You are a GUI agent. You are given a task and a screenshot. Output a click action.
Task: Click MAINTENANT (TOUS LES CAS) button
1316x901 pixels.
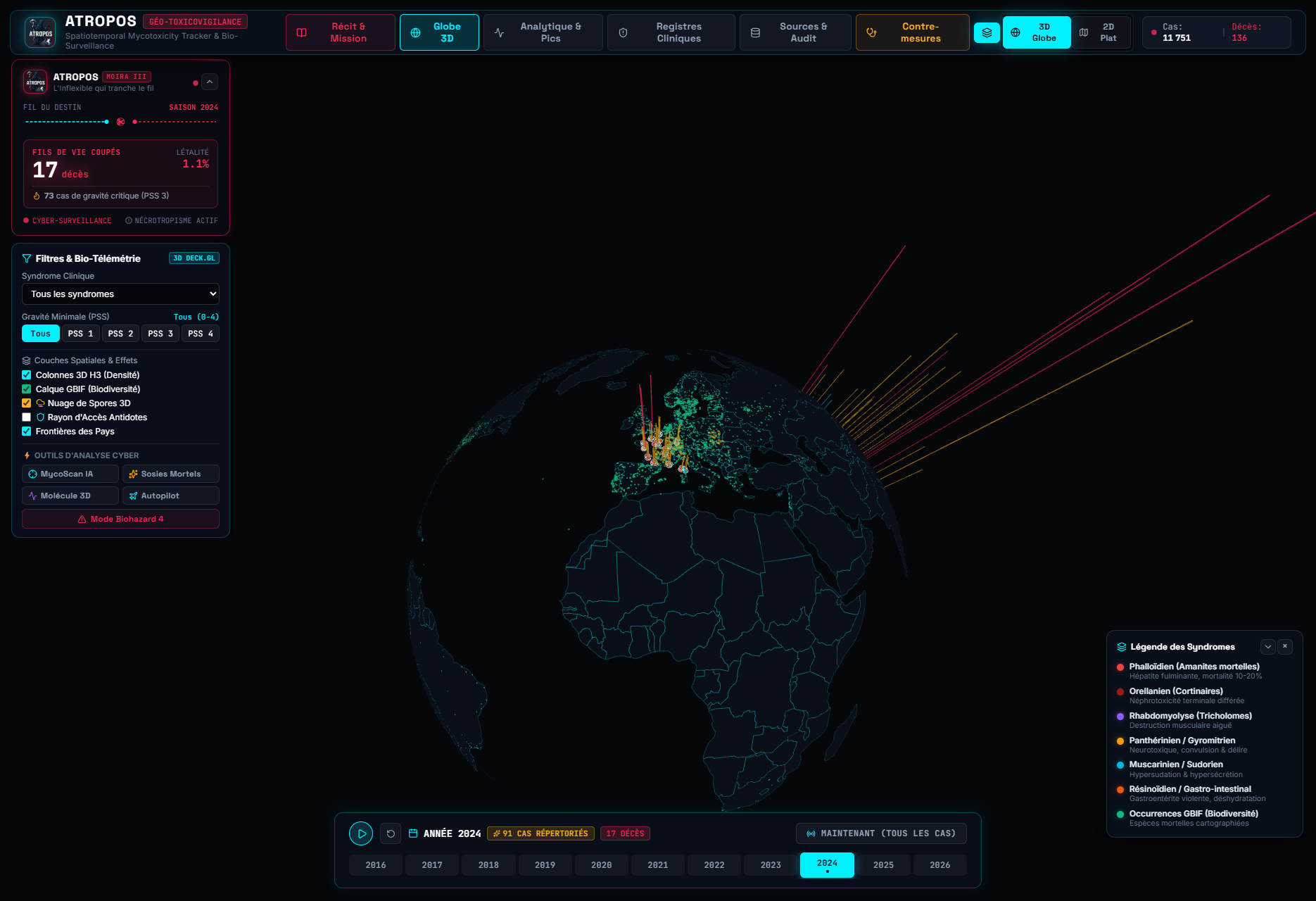tap(881, 833)
